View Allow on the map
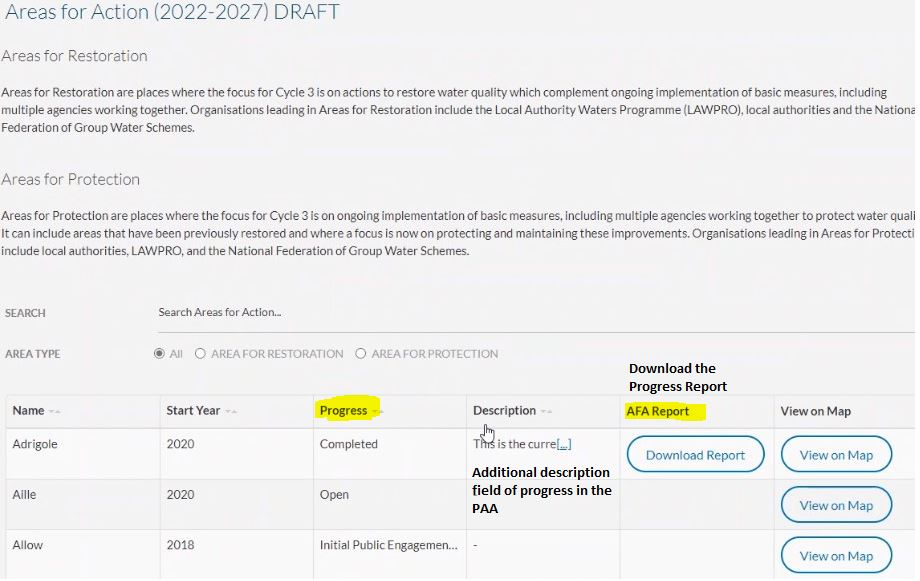Viewport: 920px width, 581px height. (x=835, y=556)
